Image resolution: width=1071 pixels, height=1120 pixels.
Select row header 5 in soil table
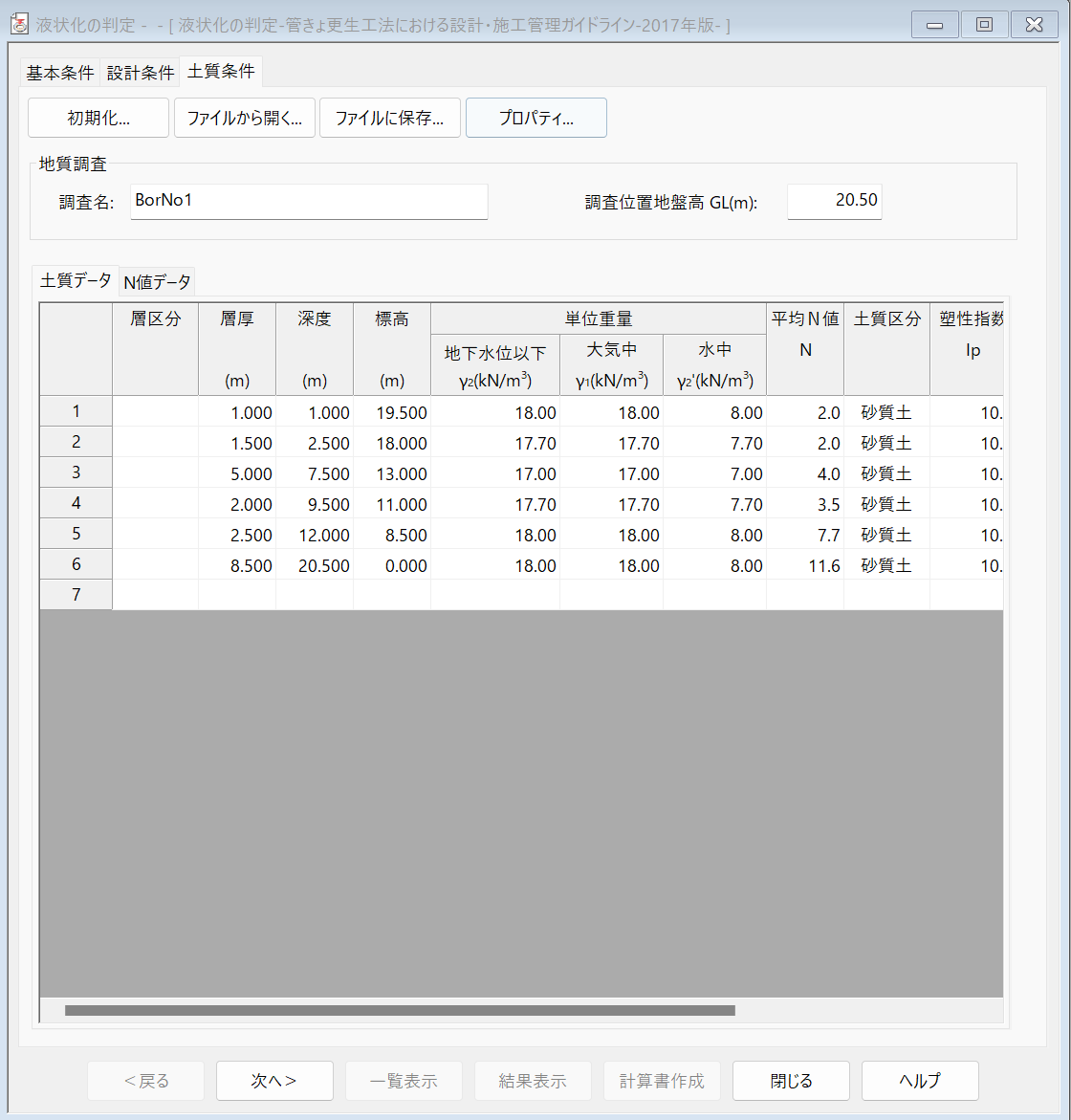tap(76, 534)
